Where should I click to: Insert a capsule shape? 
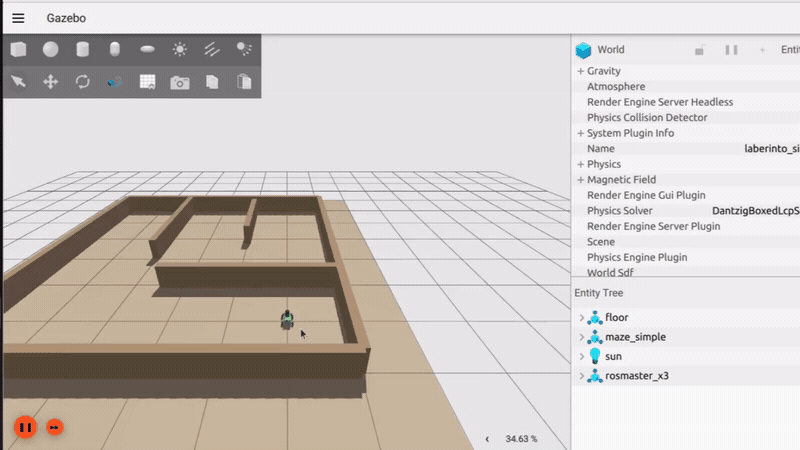tap(115, 49)
